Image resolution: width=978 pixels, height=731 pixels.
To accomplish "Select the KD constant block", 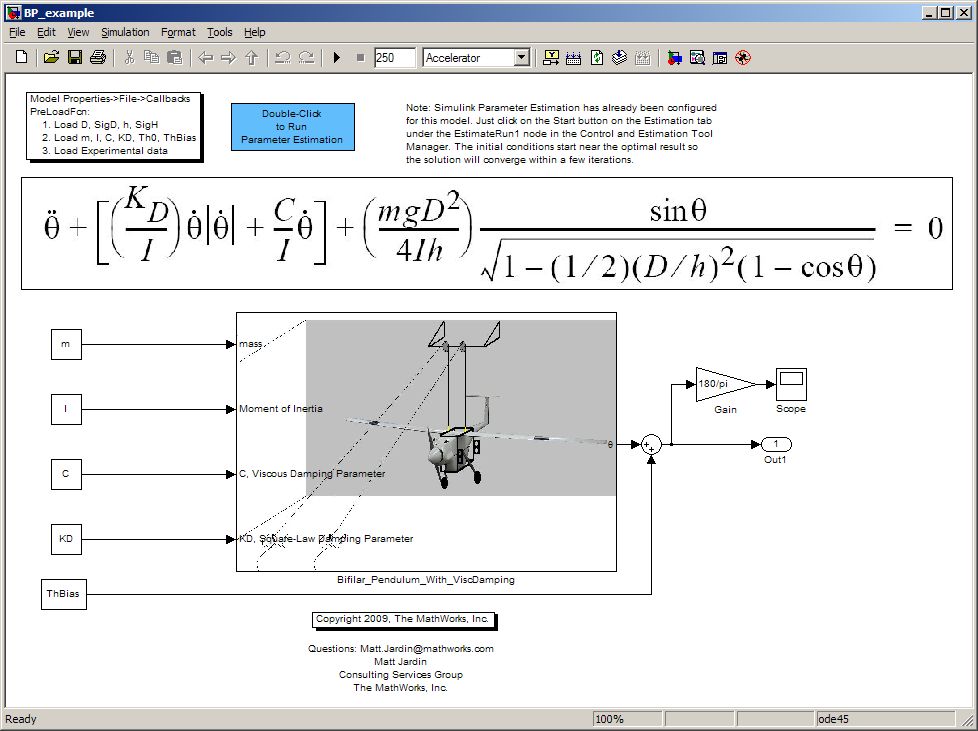I will click(x=66, y=539).
